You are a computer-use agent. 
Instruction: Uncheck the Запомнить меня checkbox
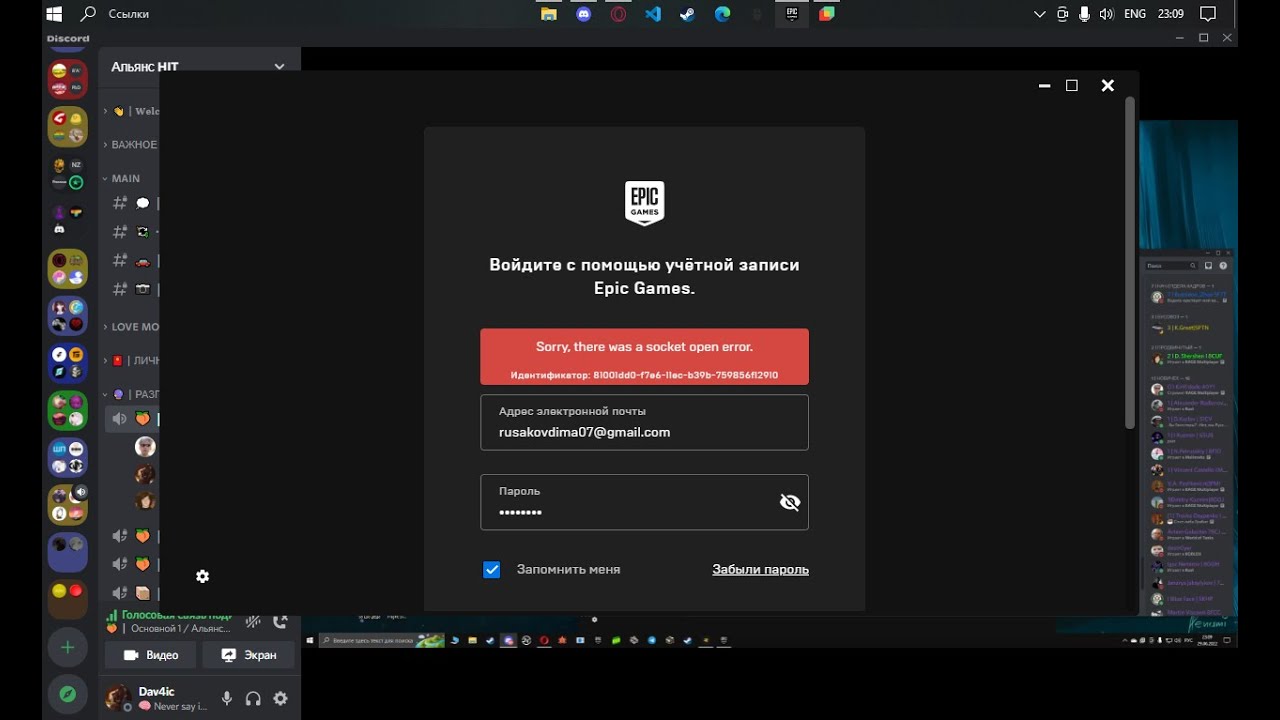pyautogui.click(x=491, y=569)
